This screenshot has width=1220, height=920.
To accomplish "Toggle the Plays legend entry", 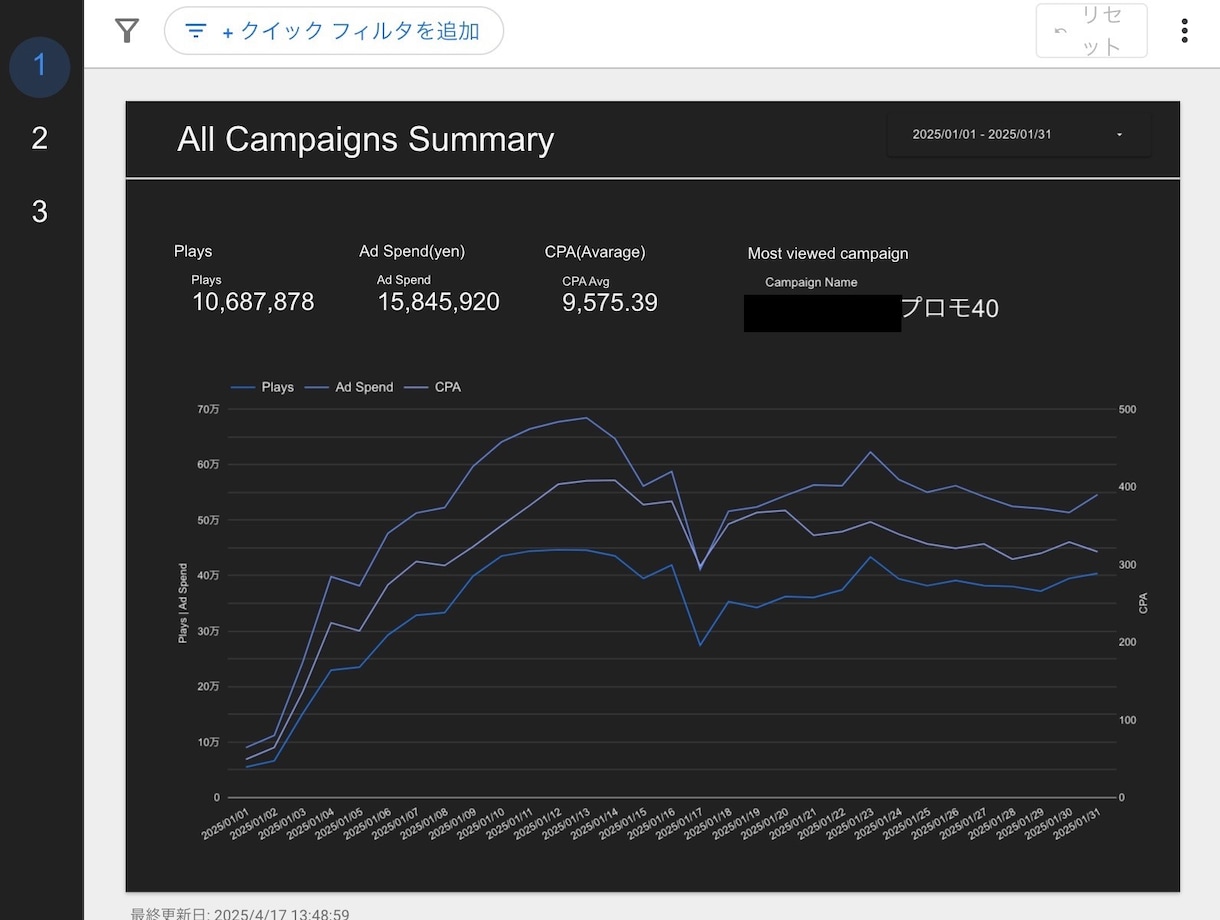I will coord(262,387).
